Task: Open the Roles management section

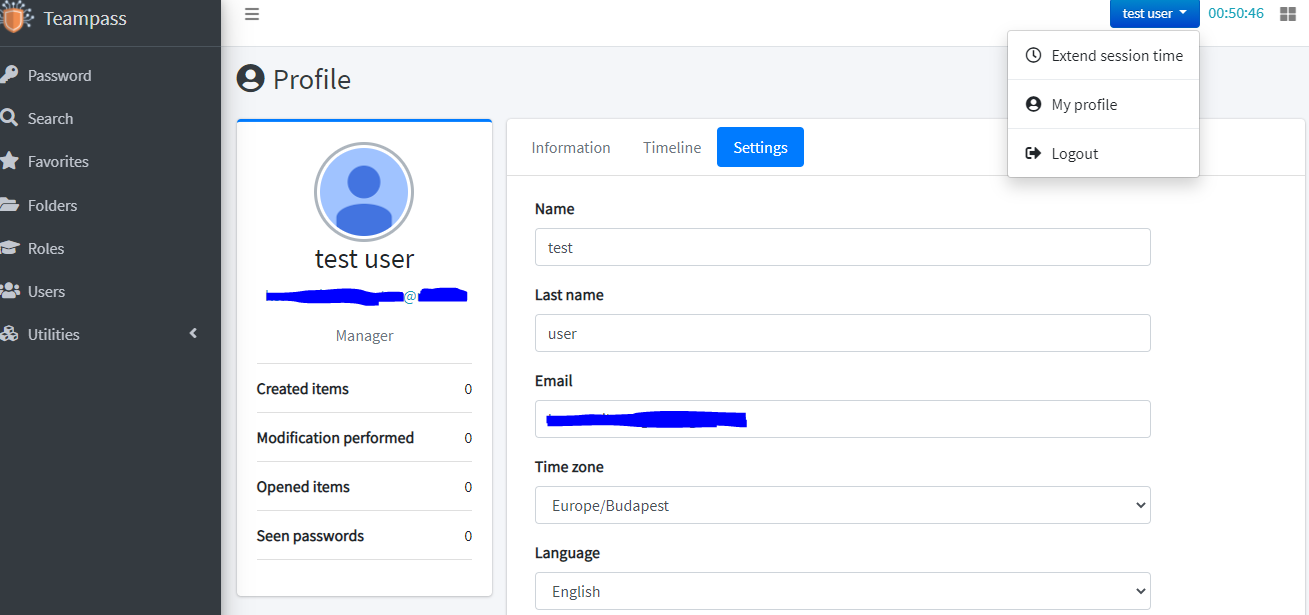Action: click(14, 248)
